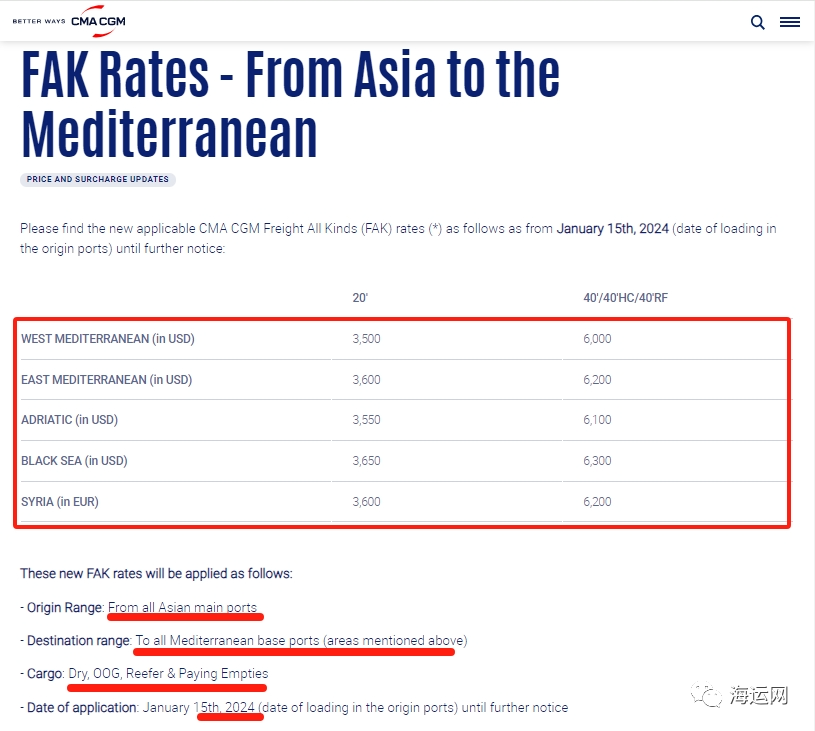Click 'From all Asian main ports' text

click(182, 607)
